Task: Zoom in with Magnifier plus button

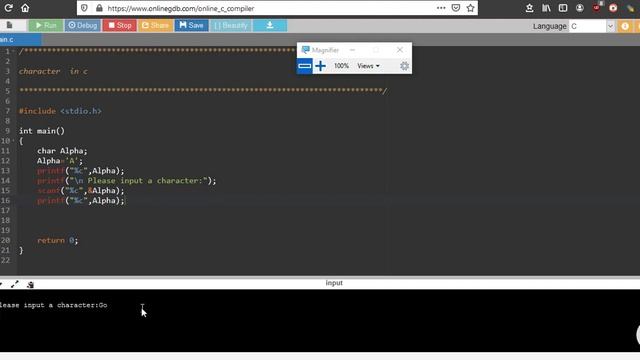Action: pos(320,66)
